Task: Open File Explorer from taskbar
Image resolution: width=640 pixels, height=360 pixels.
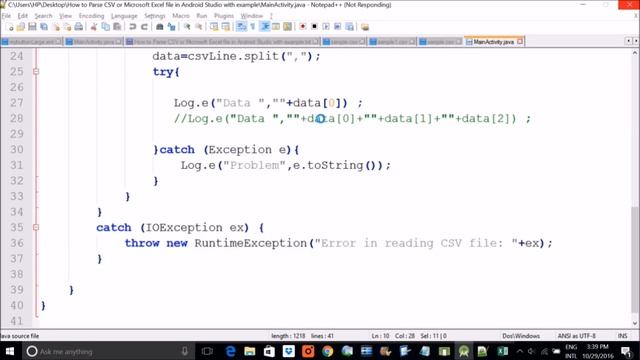Action: 250,351
